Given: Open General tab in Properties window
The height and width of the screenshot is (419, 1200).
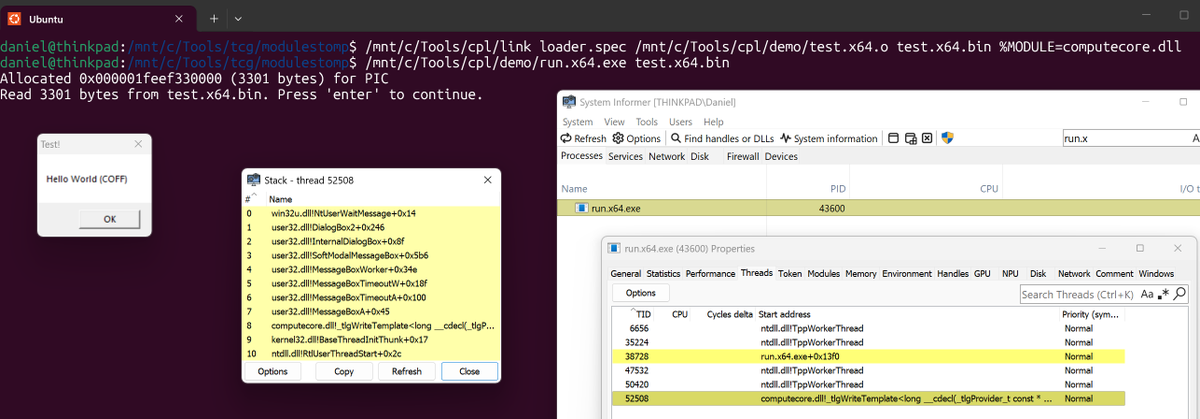Looking at the screenshot, I should [x=626, y=273].
